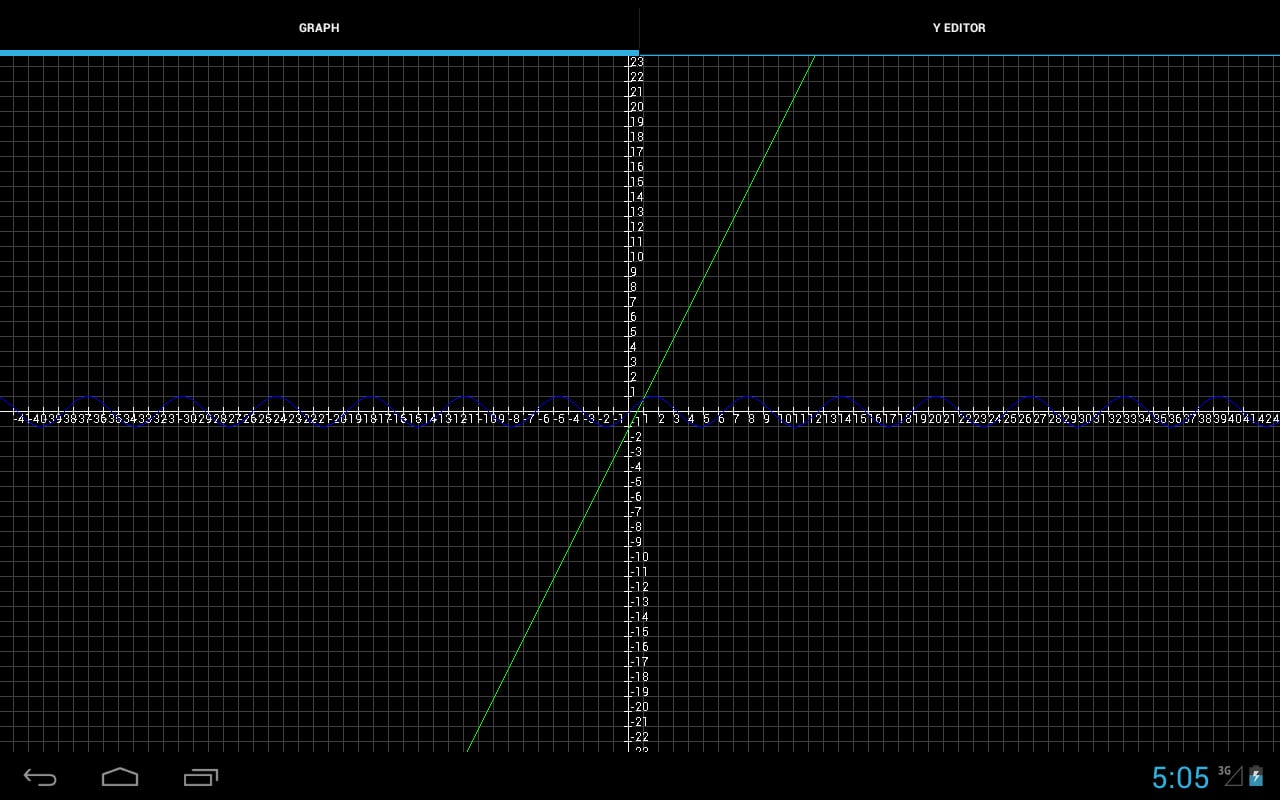Tap the y-axis label -20
This screenshot has width=1280, height=800.
(639, 707)
